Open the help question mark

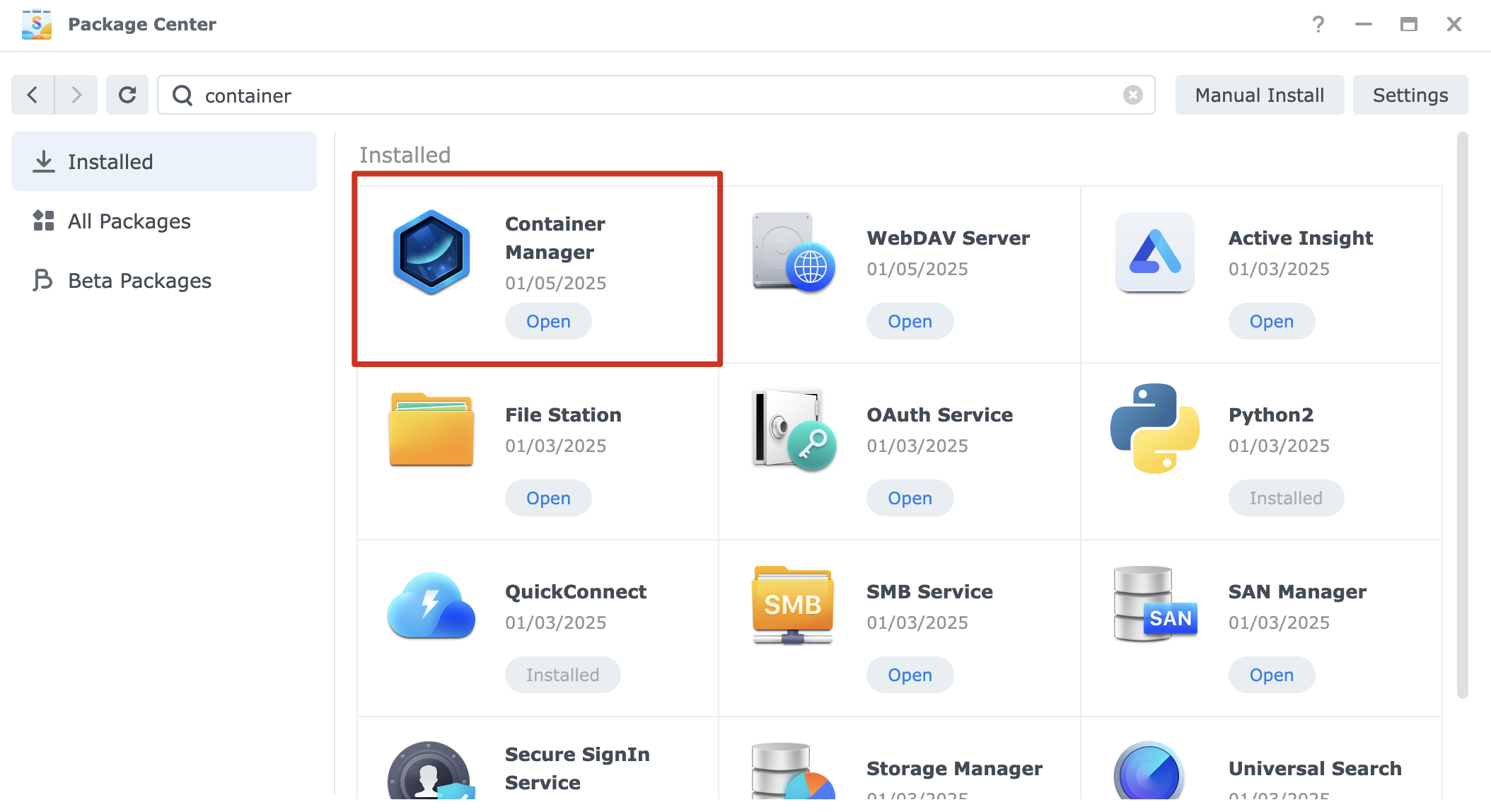point(1318,24)
